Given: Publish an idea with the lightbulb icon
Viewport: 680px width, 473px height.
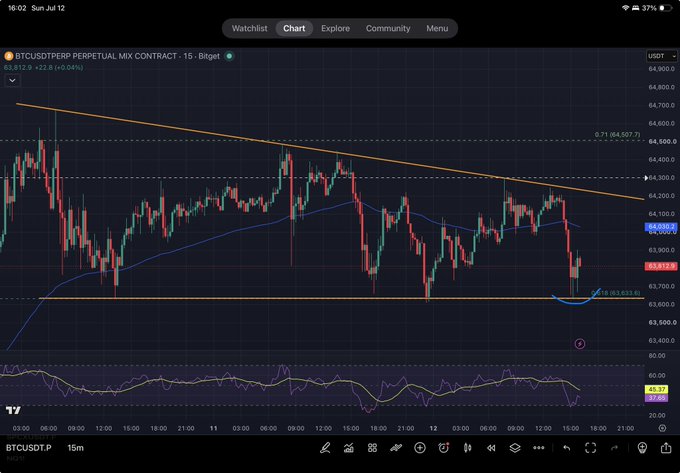Looking at the screenshot, I should point(642,448).
